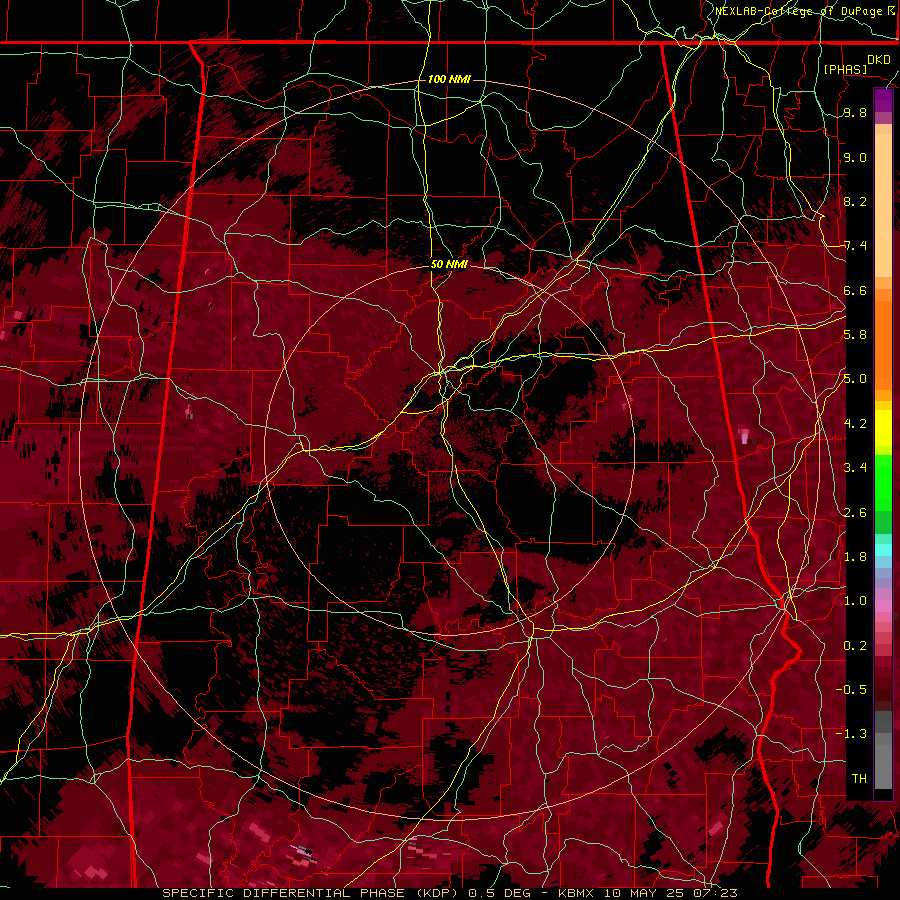The width and height of the screenshot is (900, 900).
Task: Click the KBMX radar site identifier
Action: pyautogui.click(x=578, y=893)
